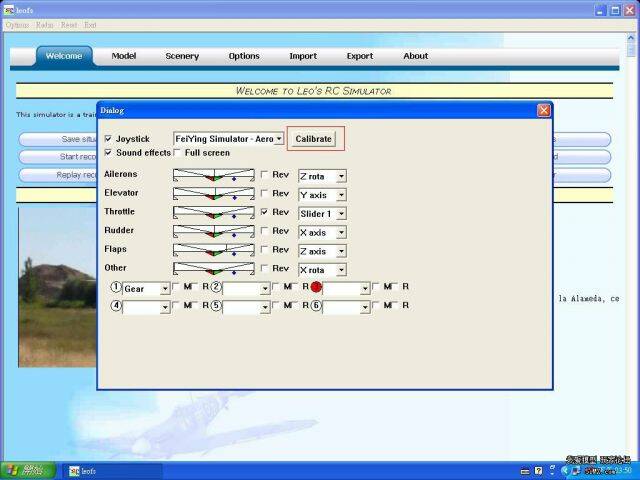Viewport: 640px width, 480px height.
Task: Open button 5 function dropdown
Action: [246, 307]
